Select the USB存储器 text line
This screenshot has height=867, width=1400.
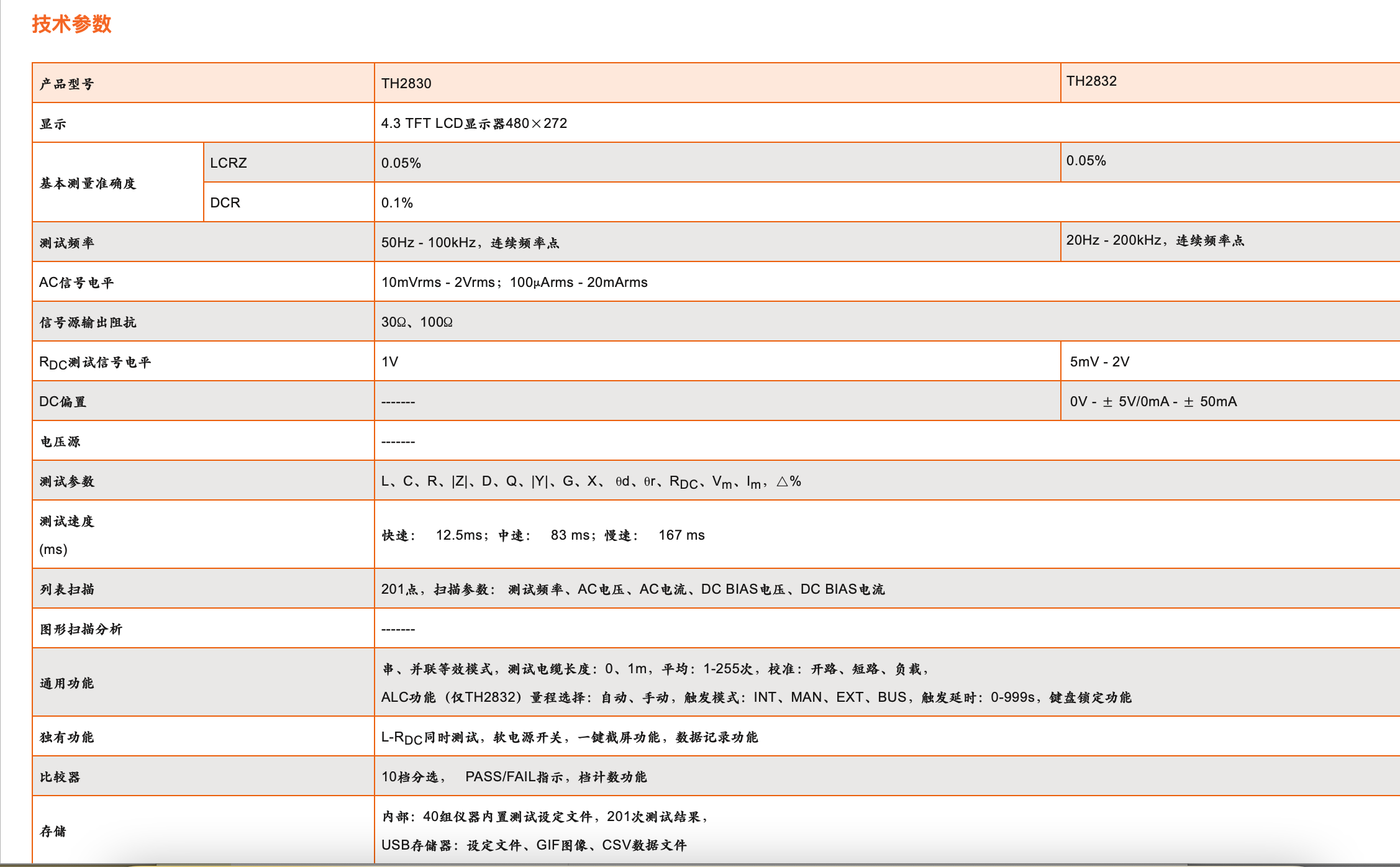(534, 845)
